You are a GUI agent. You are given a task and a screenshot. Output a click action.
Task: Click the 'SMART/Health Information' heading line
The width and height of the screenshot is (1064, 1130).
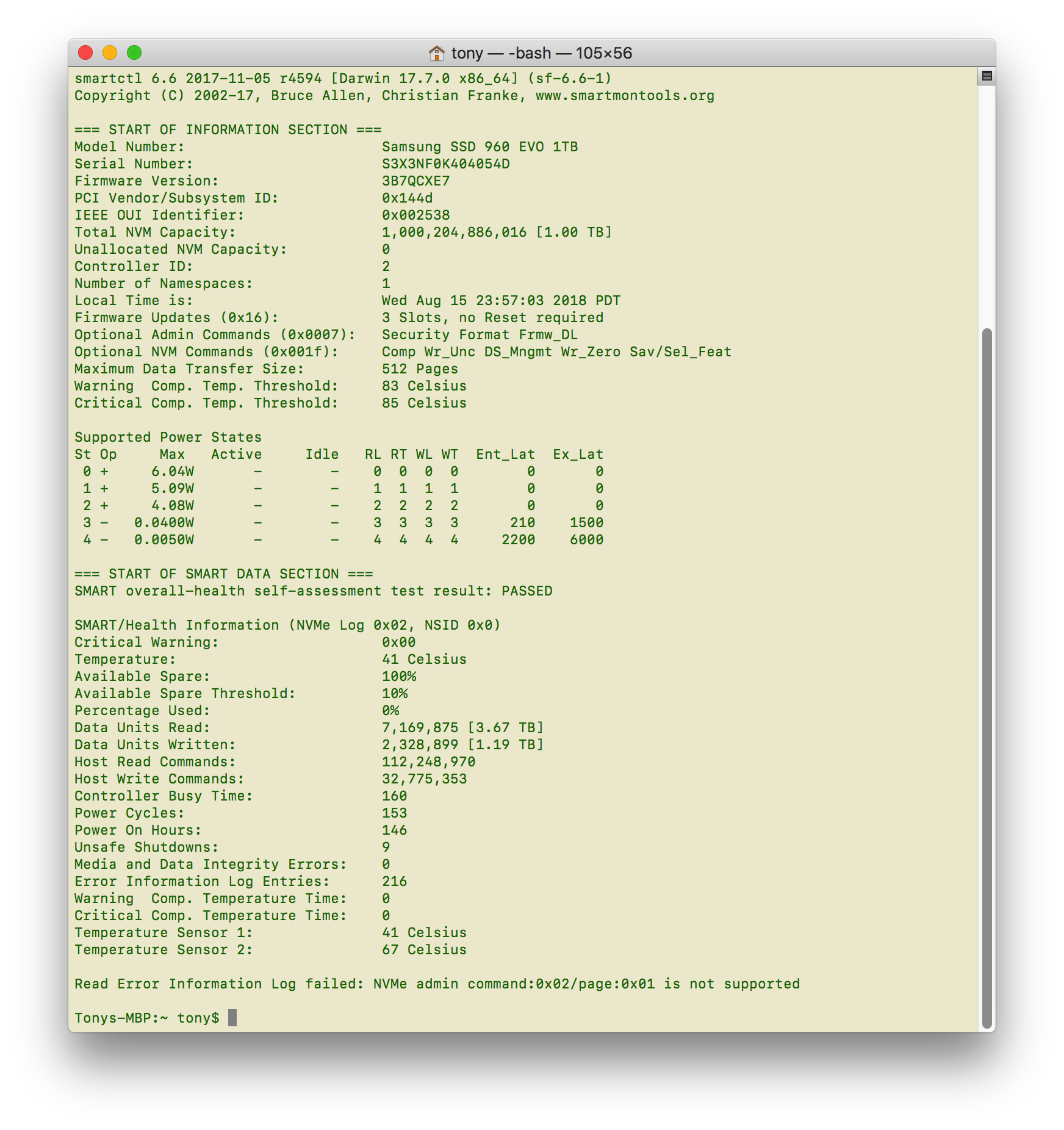[x=287, y=625]
